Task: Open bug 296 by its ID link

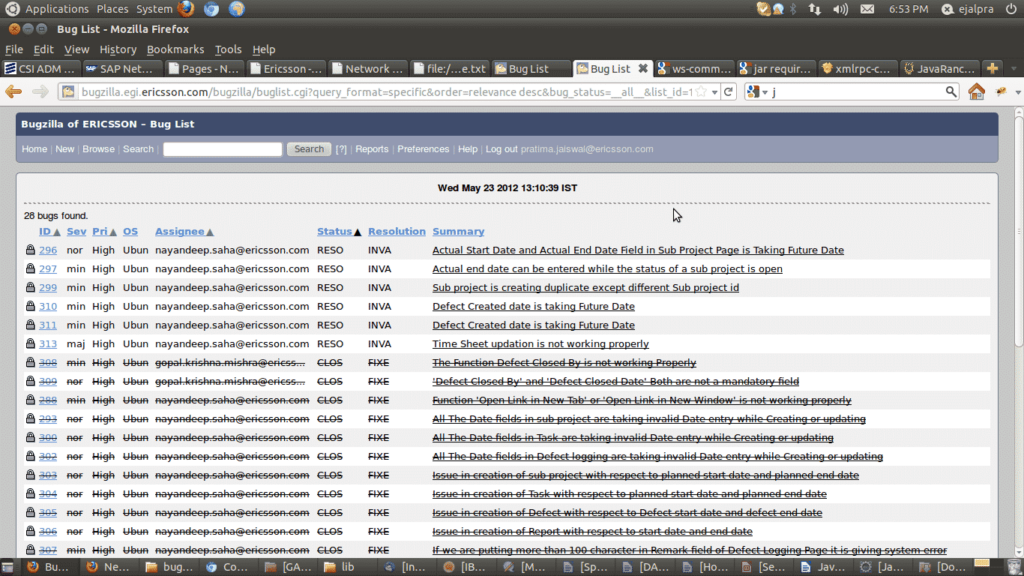Action: [48, 250]
